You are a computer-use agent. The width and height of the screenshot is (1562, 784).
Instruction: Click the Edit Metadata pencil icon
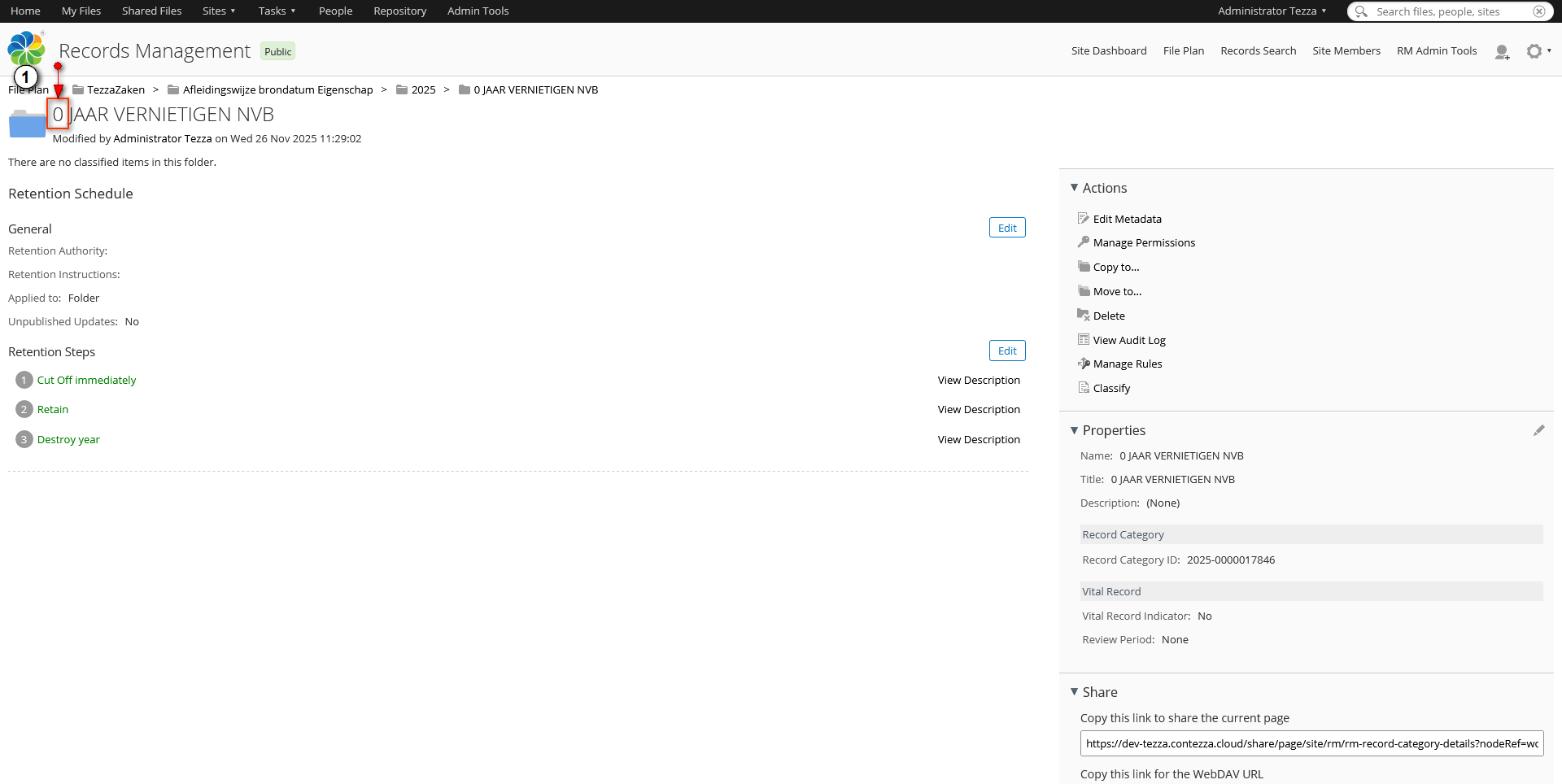pyautogui.click(x=1084, y=219)
